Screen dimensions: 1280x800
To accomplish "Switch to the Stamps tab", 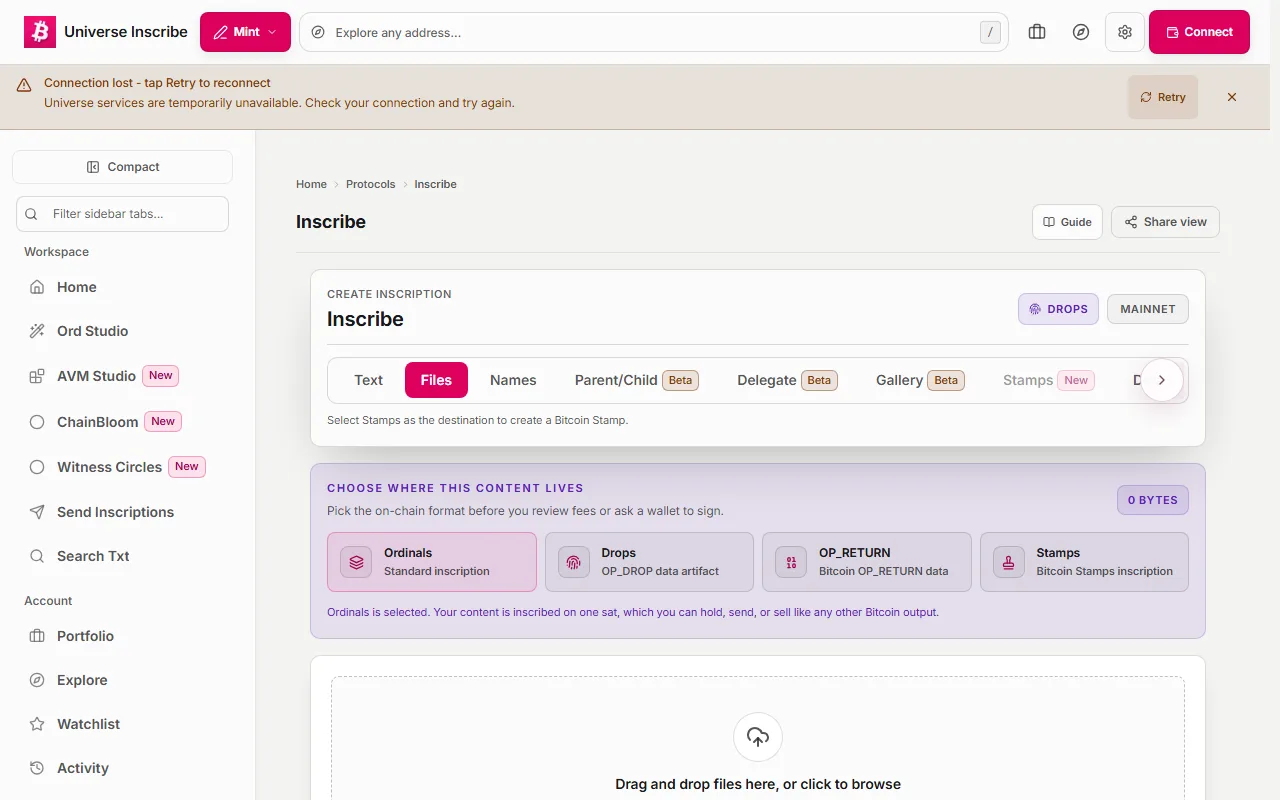I will click(x=1048, y=380).
